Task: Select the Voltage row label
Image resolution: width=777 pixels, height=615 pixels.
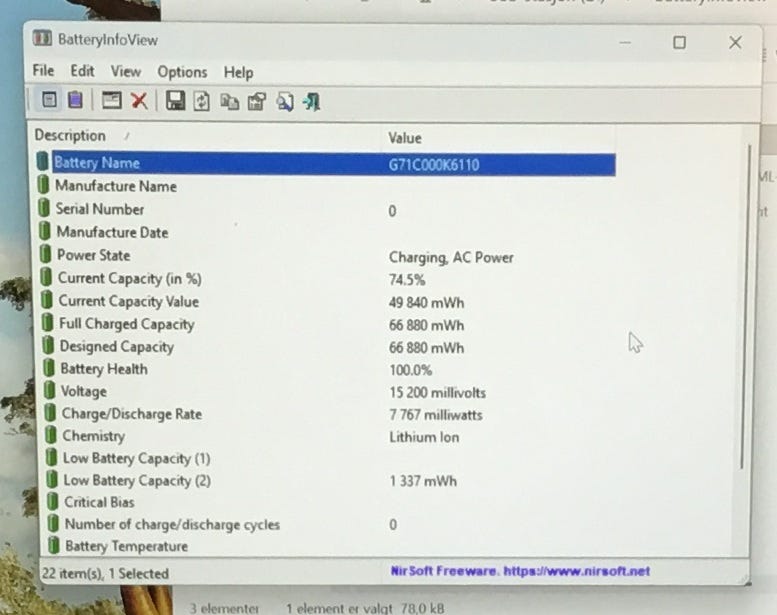Action: pos(84,391)
